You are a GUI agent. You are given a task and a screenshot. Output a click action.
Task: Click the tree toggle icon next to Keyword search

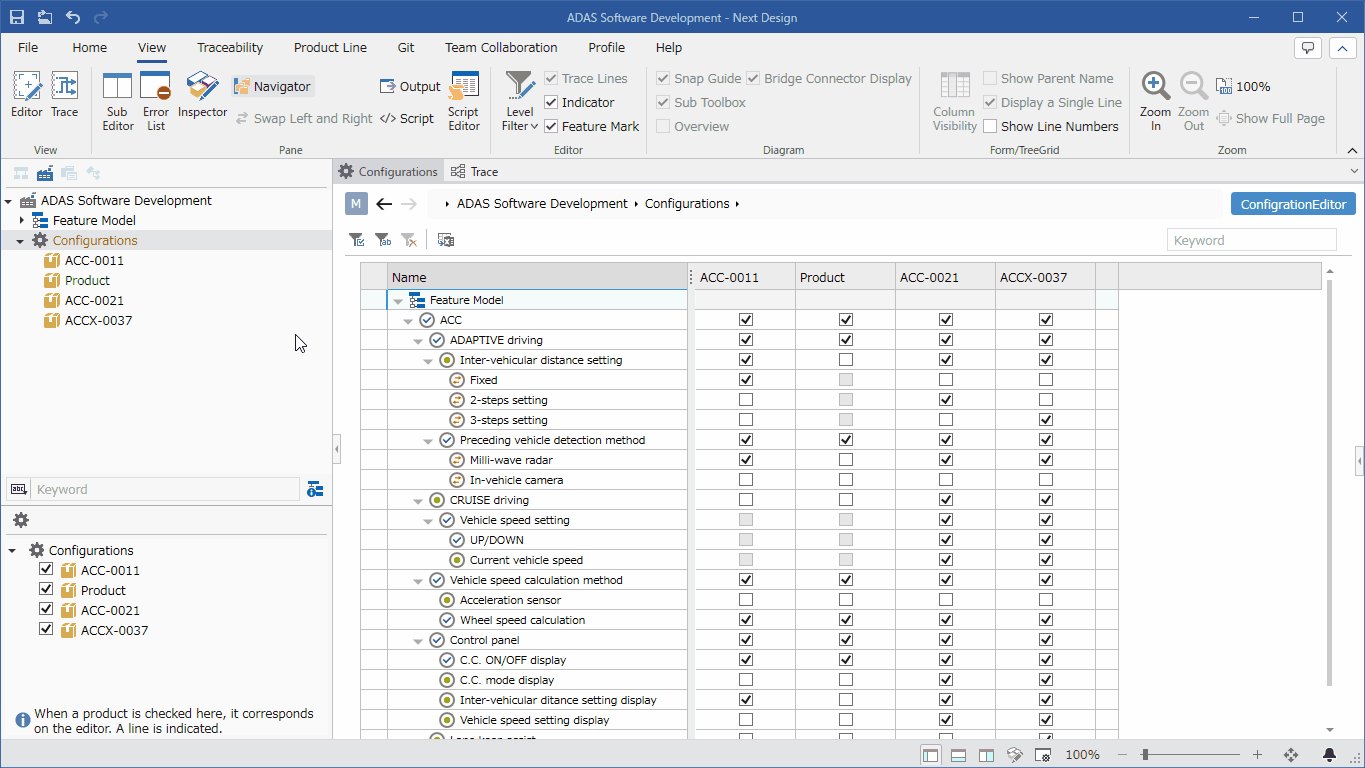tap(315, 489)
